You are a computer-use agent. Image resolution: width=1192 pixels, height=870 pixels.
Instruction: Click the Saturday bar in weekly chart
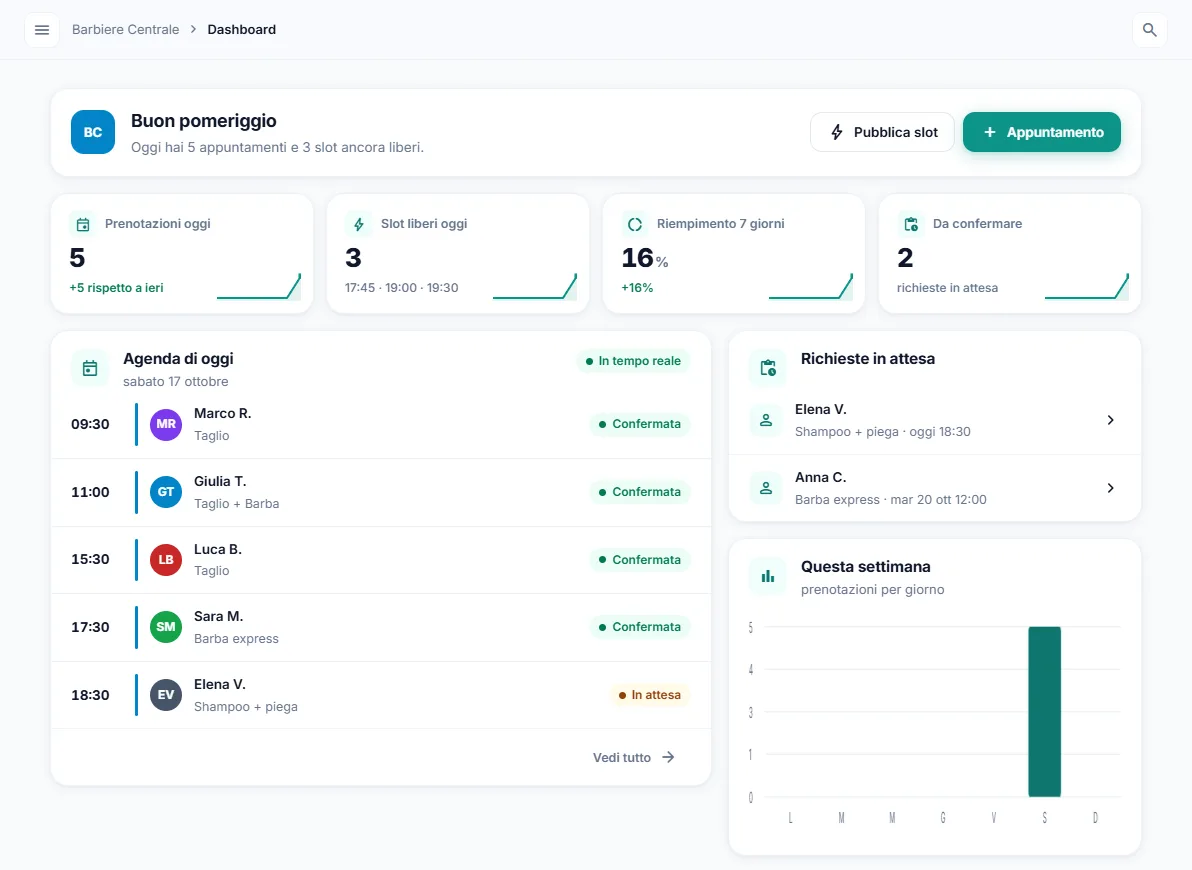point(1045,712)
